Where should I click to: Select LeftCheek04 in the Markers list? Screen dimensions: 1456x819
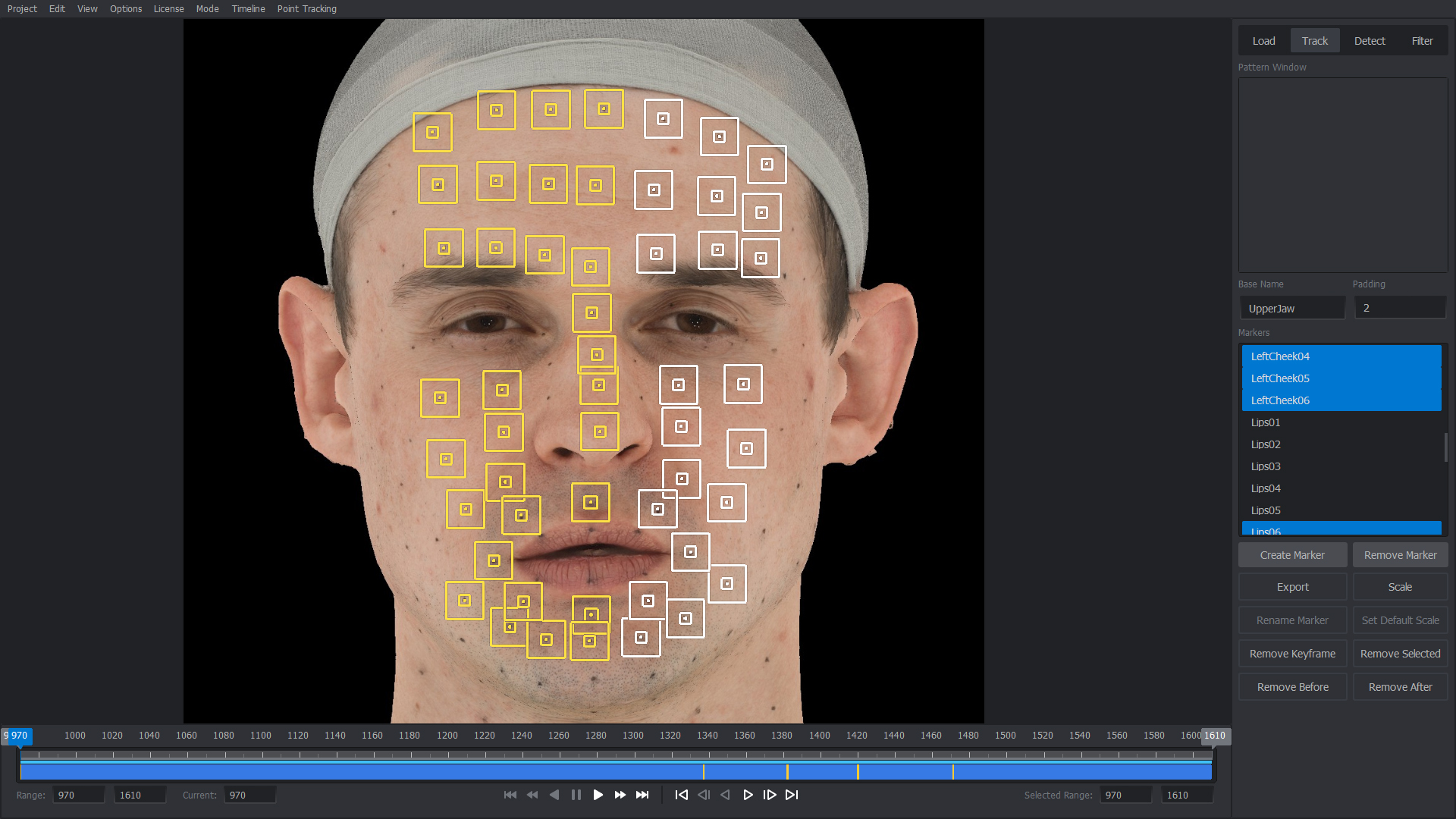(x=1341, y=356)
